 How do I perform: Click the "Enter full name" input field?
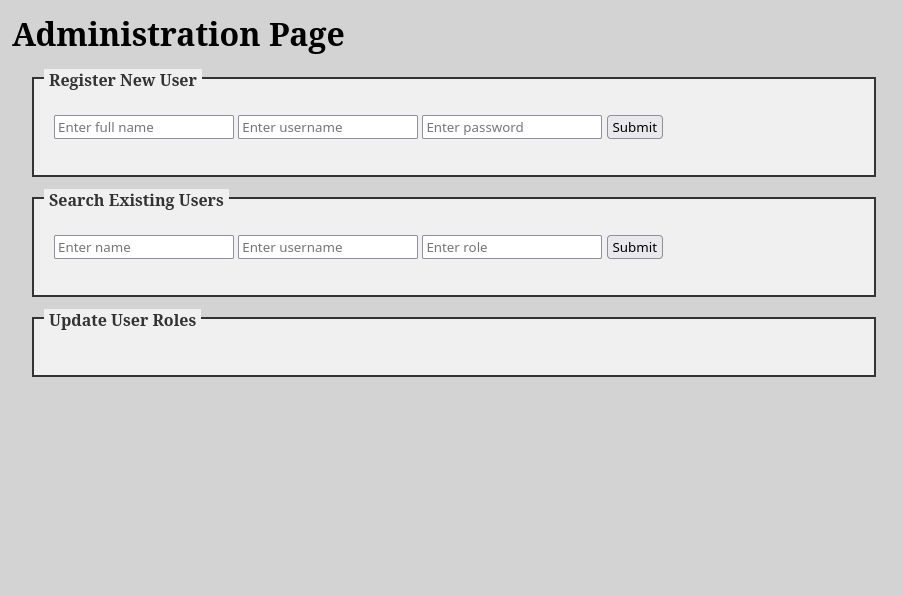click(x=143, y=127)
